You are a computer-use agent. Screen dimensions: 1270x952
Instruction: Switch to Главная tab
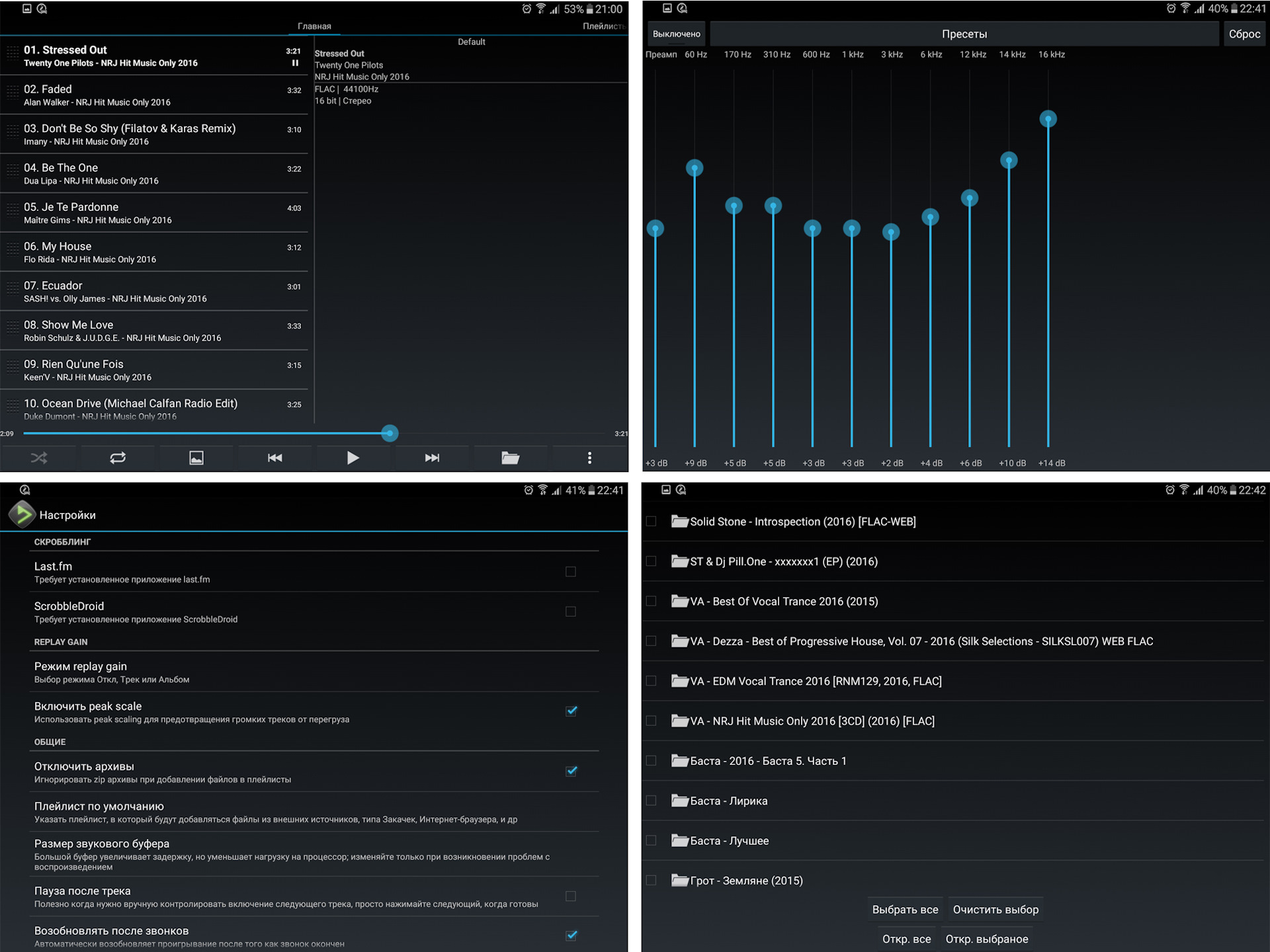(314, 26)
